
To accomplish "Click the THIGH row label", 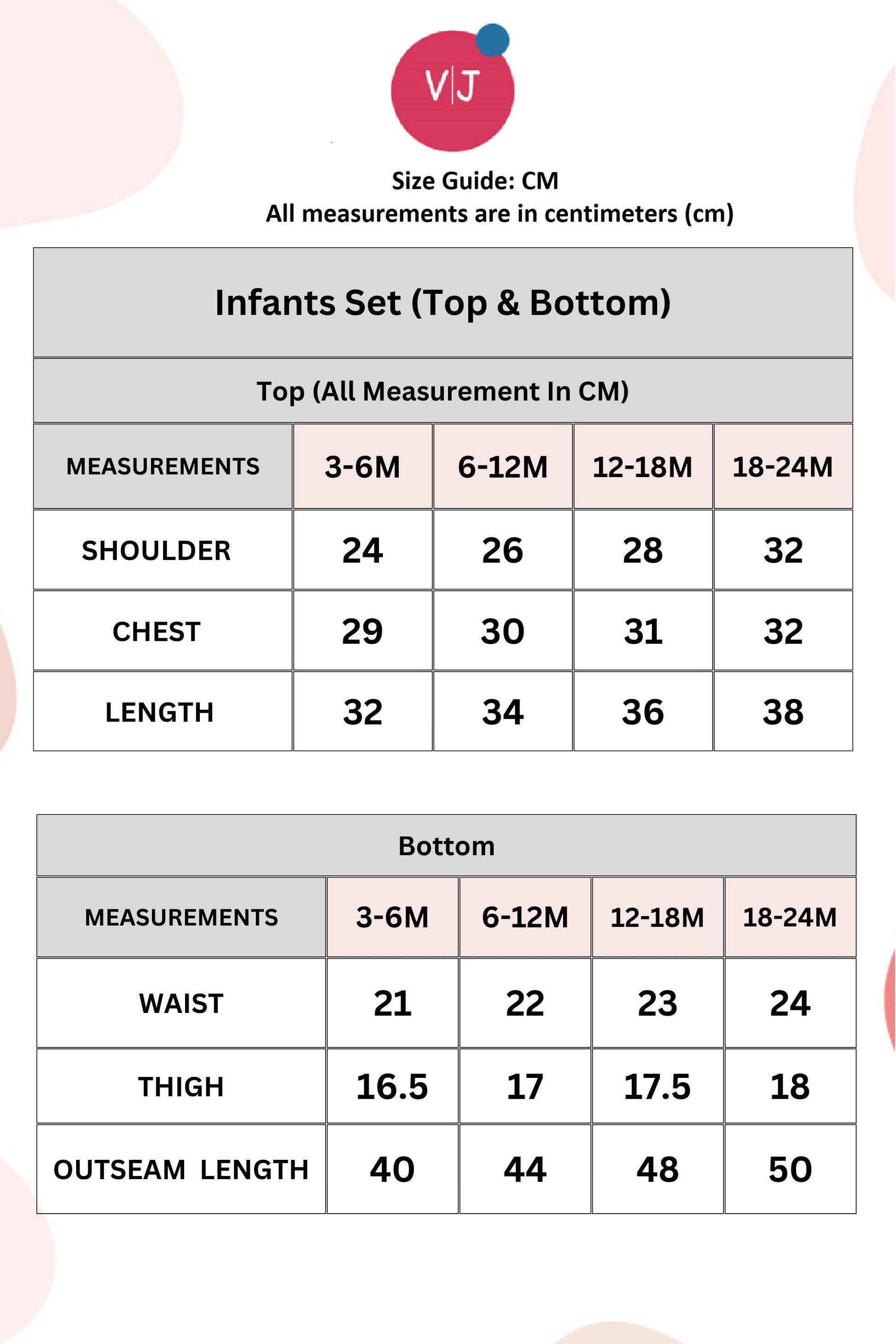I will tap(181, 1086).
